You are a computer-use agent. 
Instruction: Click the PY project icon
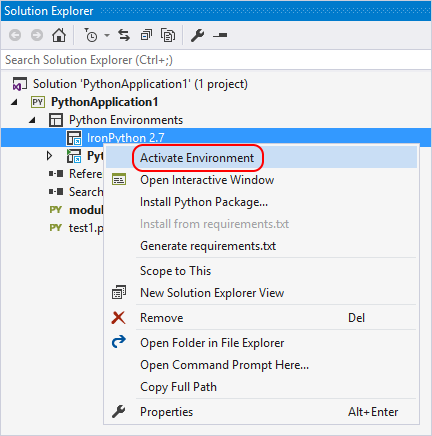(38, 102)
